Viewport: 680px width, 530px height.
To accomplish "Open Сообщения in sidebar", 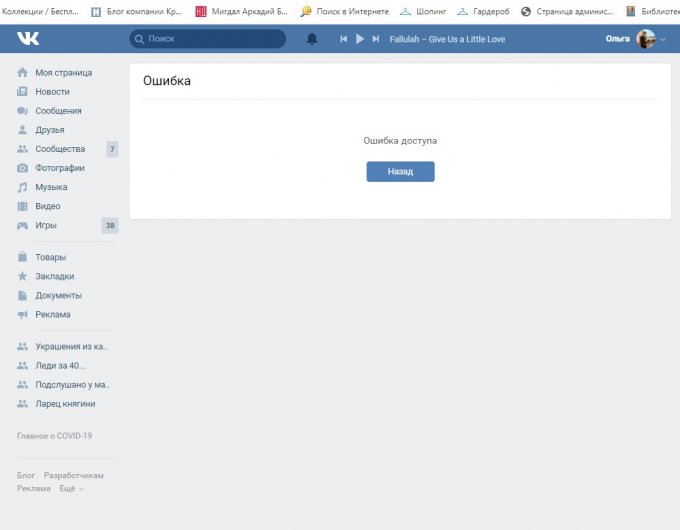I will 58,111.
